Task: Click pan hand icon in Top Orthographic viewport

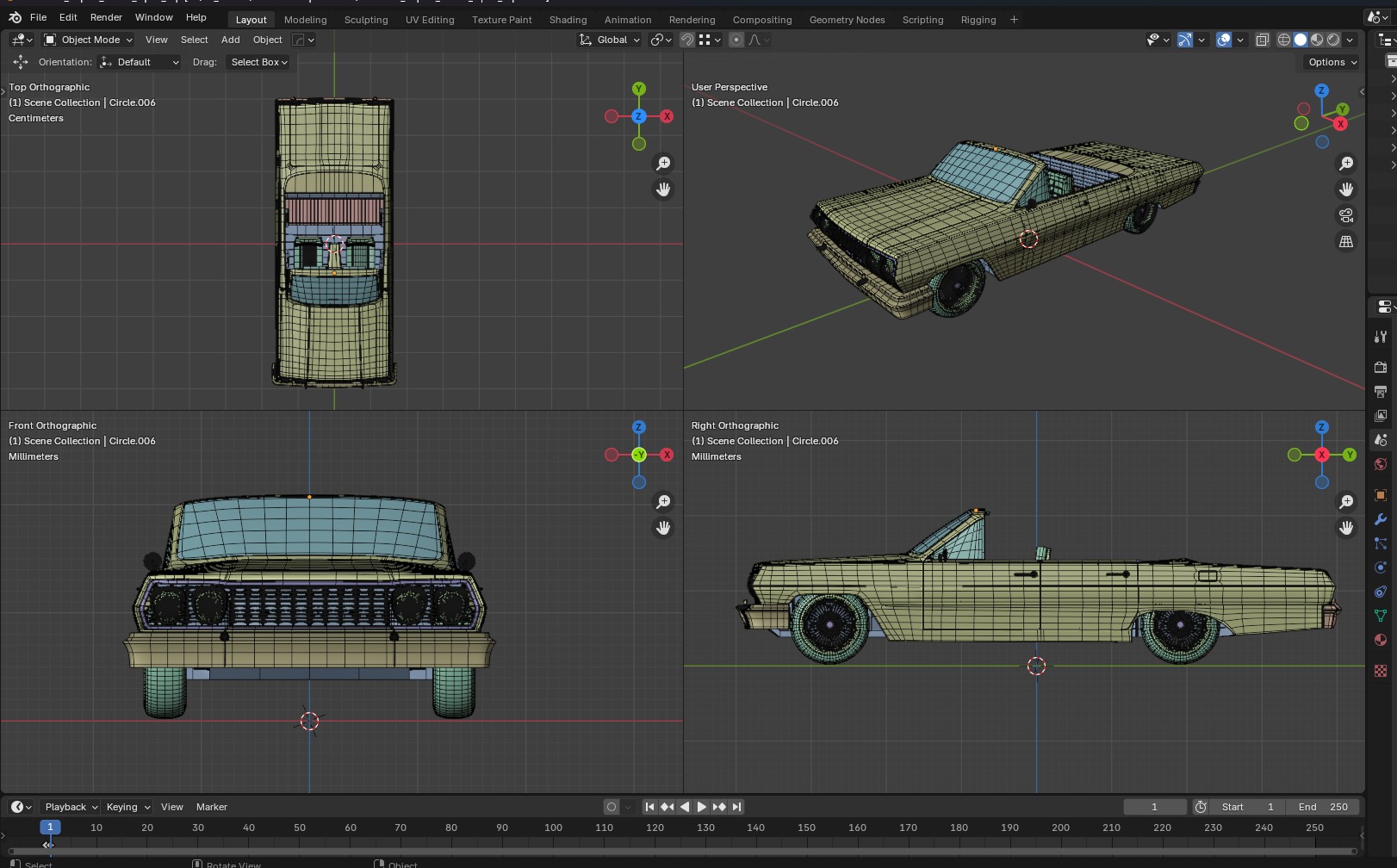Action: point(663,189)
